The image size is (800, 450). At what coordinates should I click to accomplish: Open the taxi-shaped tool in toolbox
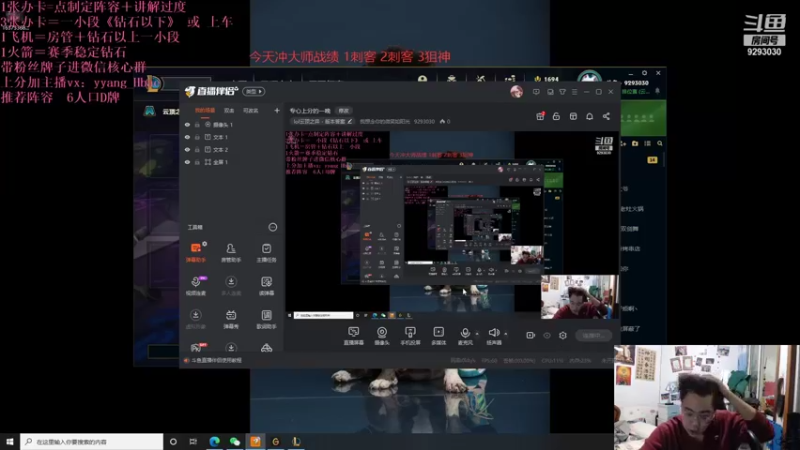click(266, 348)
